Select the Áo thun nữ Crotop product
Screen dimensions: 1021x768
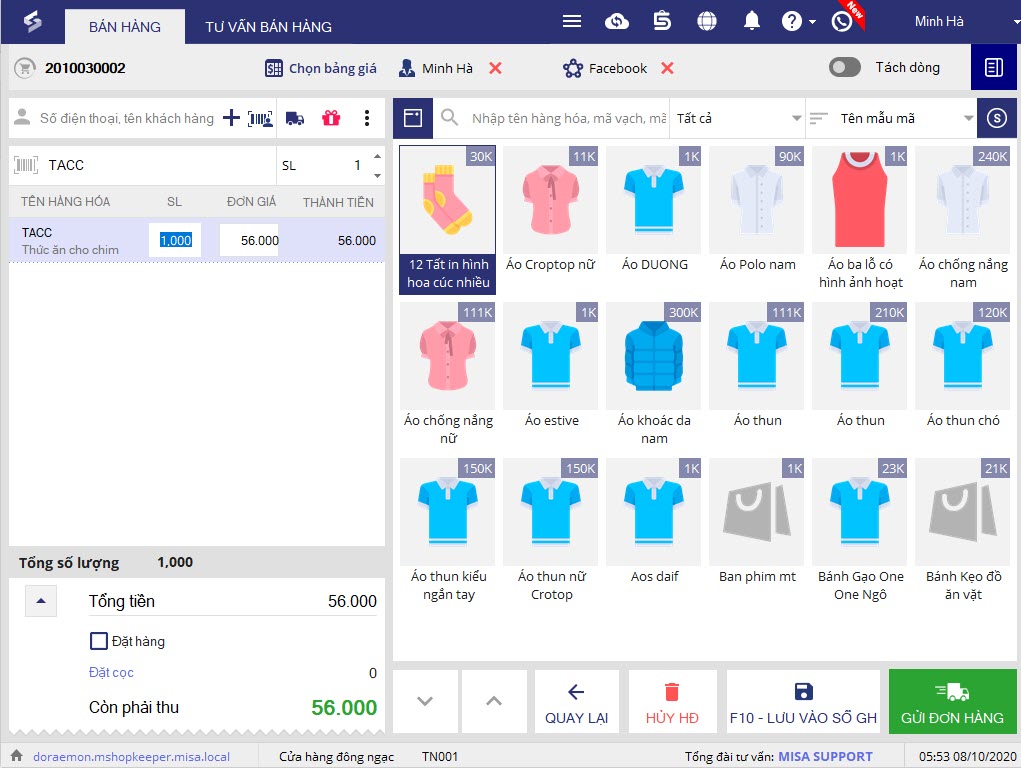pyautogui.click(x=551, y=532)
